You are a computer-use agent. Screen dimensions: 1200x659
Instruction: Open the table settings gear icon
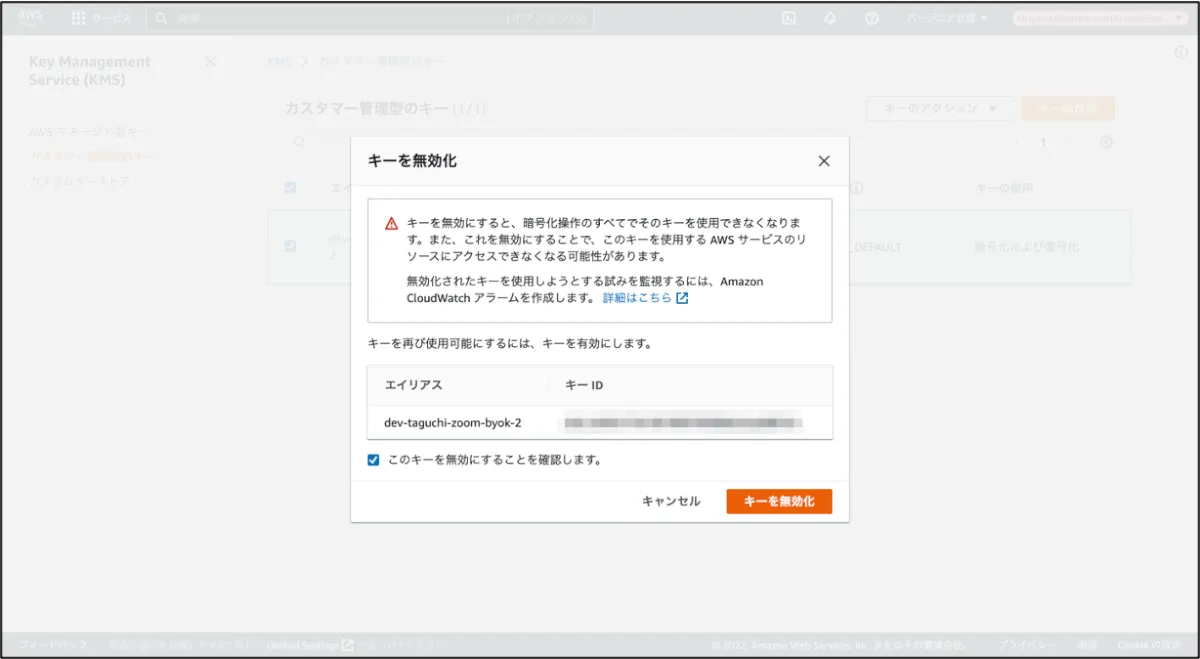(x=1106, y=142)
